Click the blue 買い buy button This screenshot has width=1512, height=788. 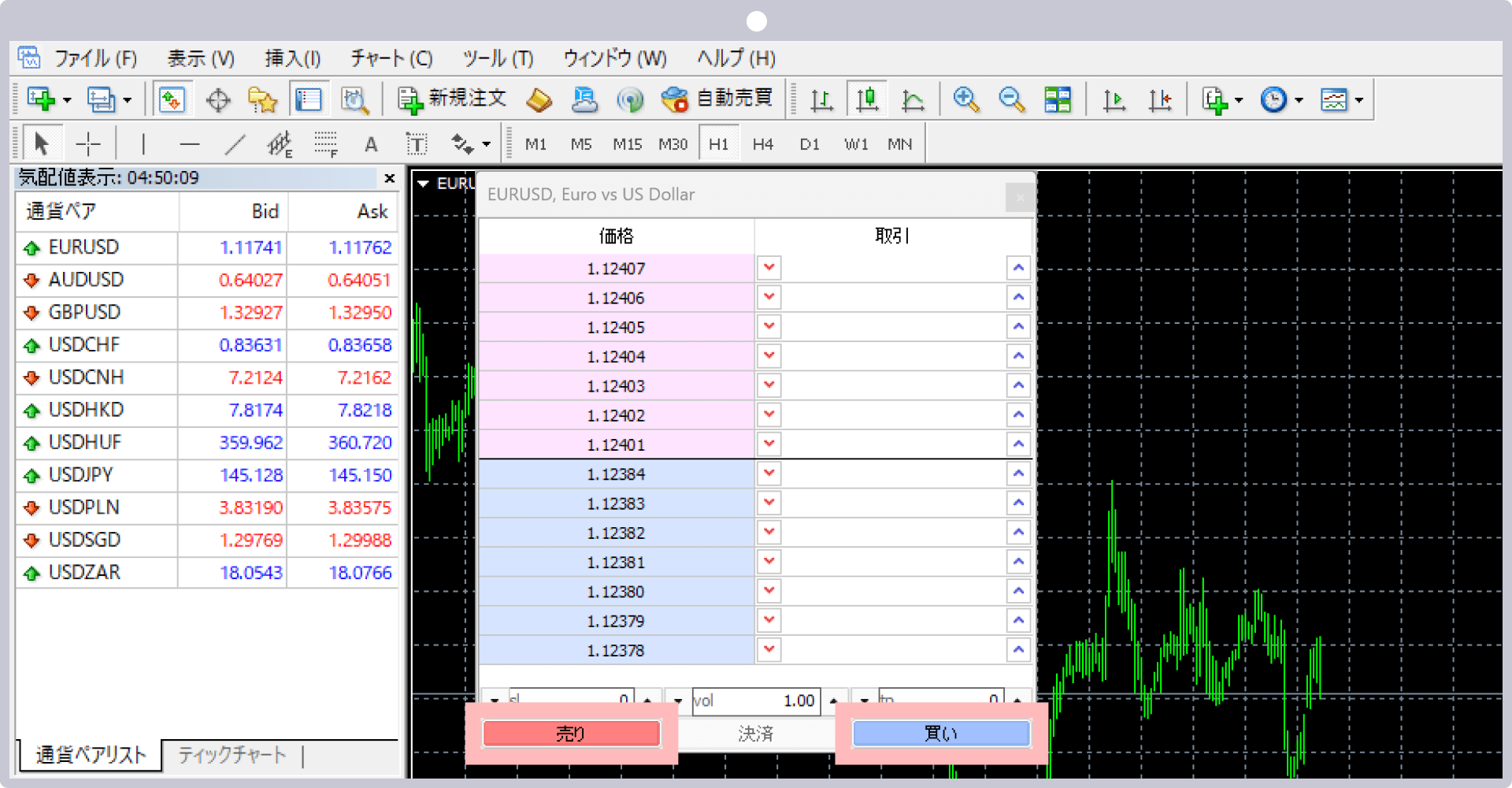coord(941,734)
